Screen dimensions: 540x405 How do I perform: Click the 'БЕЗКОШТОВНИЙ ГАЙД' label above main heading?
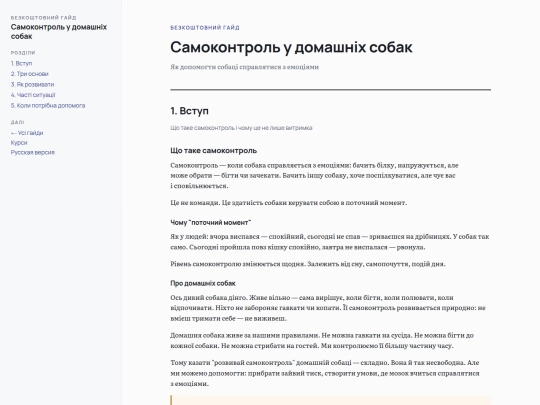point(205,28)
